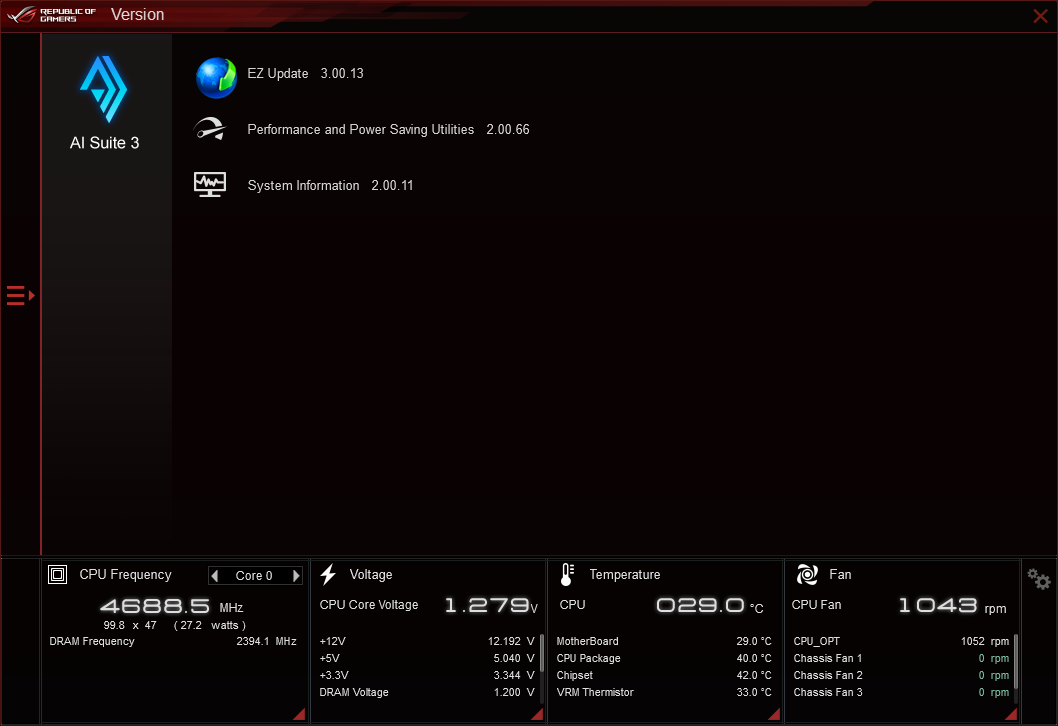Screen dimensions: 1058x726
Task: Select previous core with left arrow
Action: pyautogui.click(x=215, y=576)
